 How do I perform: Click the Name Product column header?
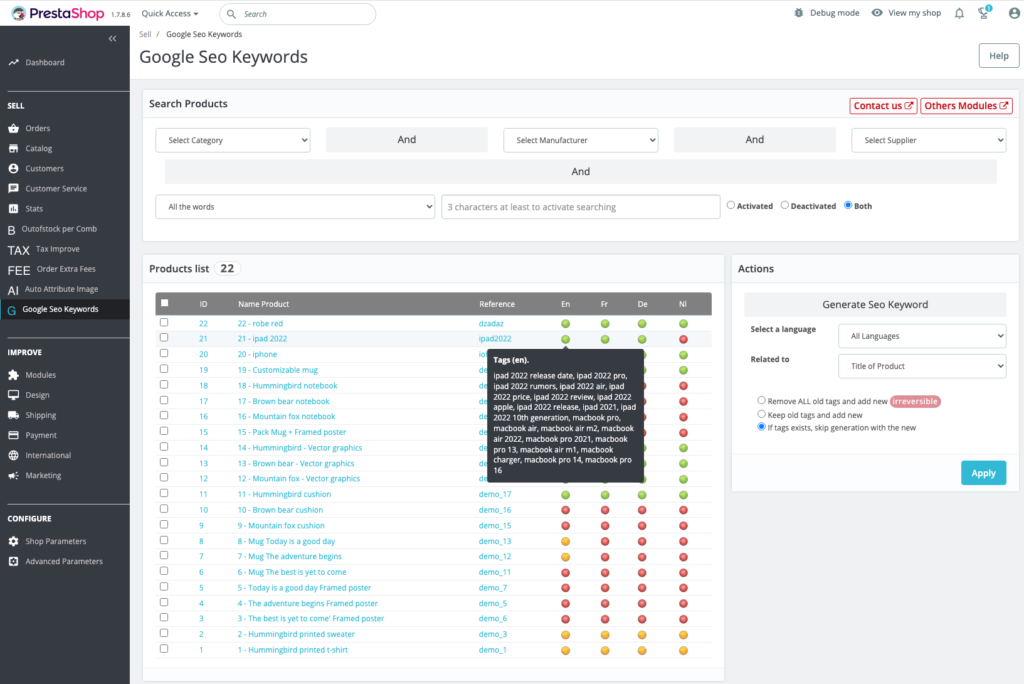[263, 304]
